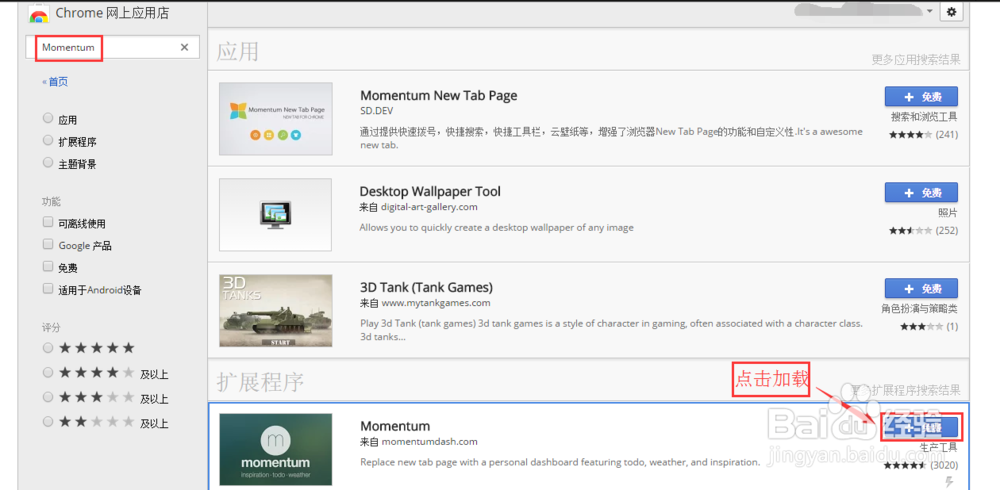
Task: Add Momentum New Tab Page with 免费 button
Action: pyautogui.click(x=921, y=96)
